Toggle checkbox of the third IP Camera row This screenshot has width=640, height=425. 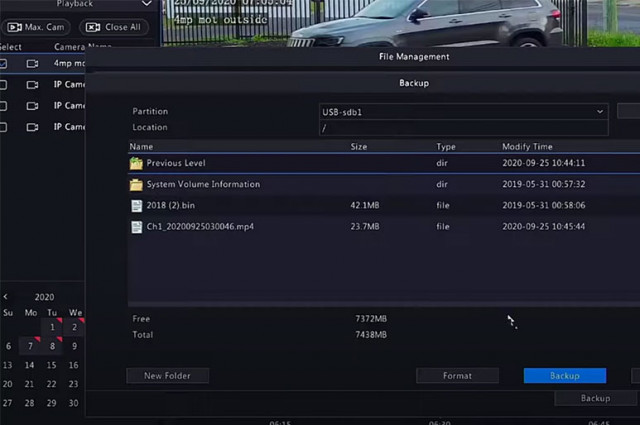(3, 127)
